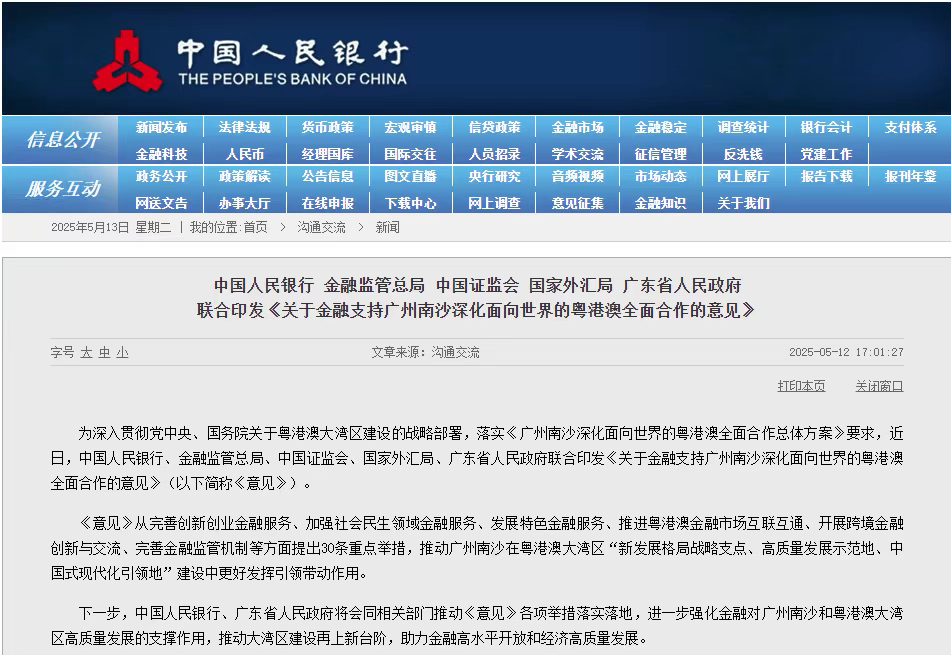The height and width of the screenshot is (655, 951).
Task: Go to 办事大厅 page
Action: click(244, 203)
